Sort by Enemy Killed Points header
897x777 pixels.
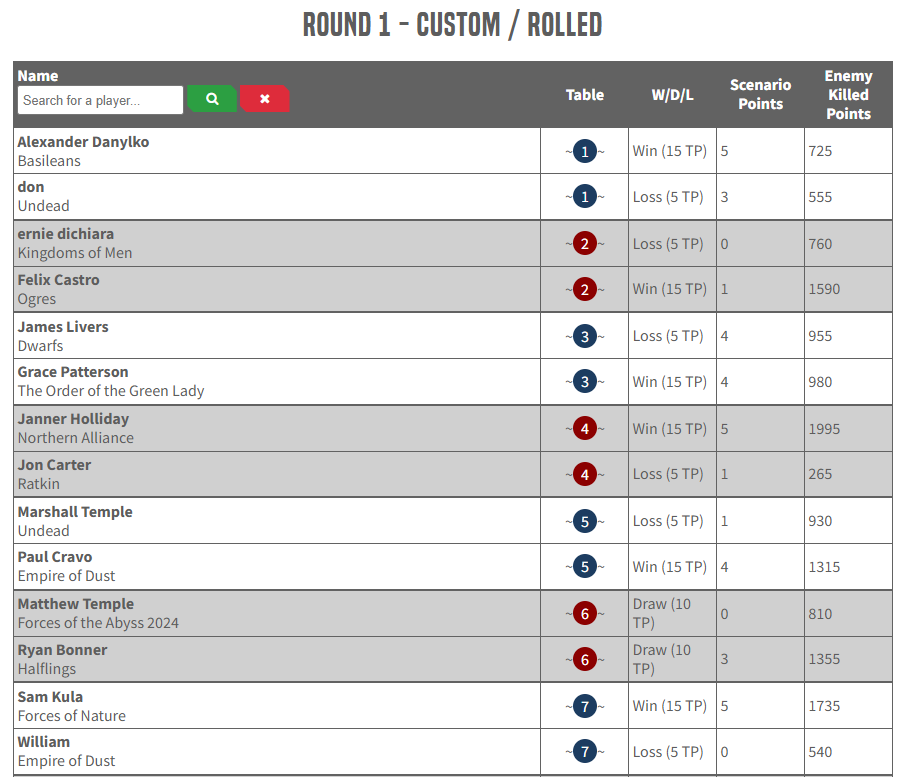point(848,94)
